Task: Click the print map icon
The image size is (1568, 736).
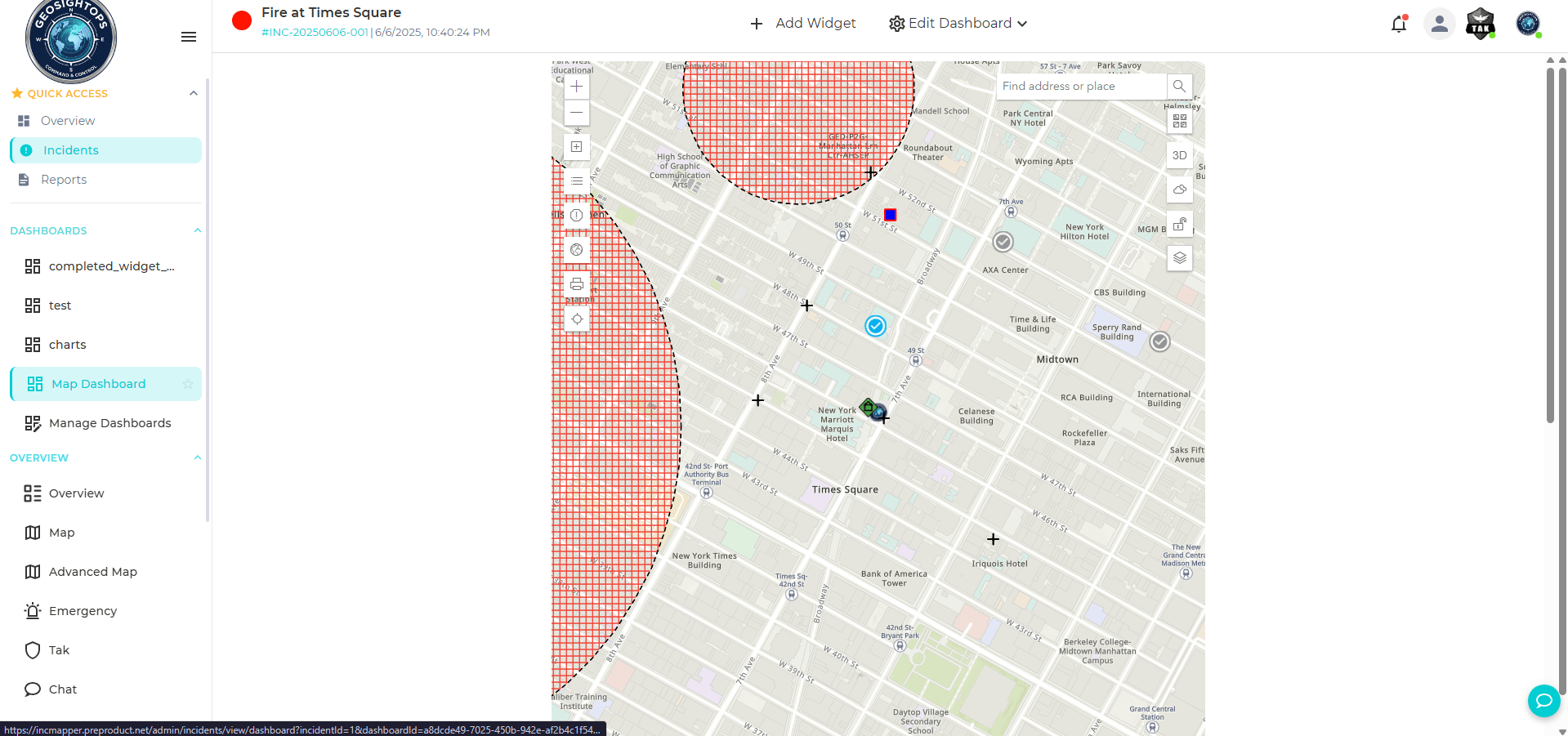Action: point(576,283)
